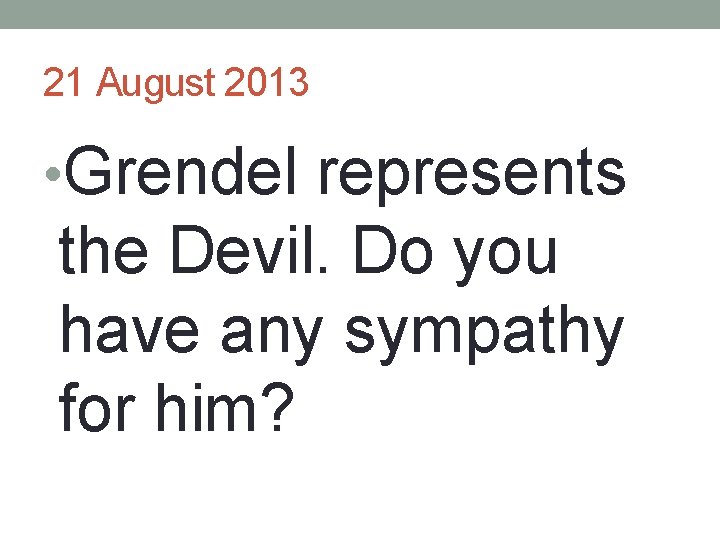
Task: Click the word 'for' on the last line
Action: coord(97,406)
